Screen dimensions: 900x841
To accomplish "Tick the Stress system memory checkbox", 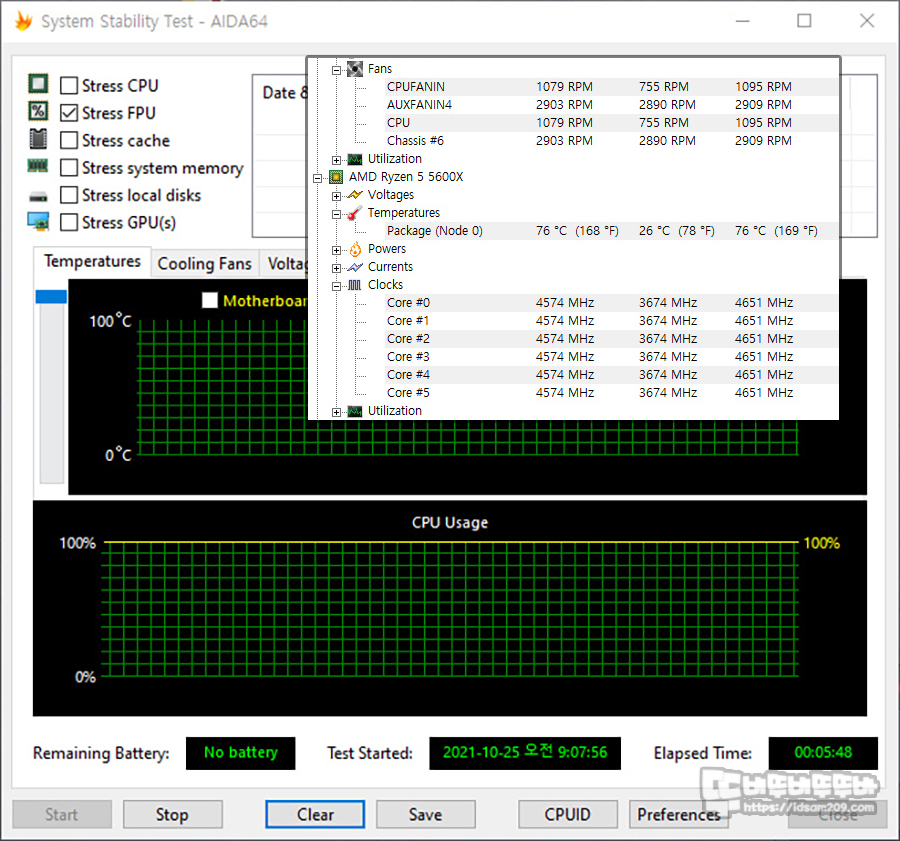I will click(69, 168).
